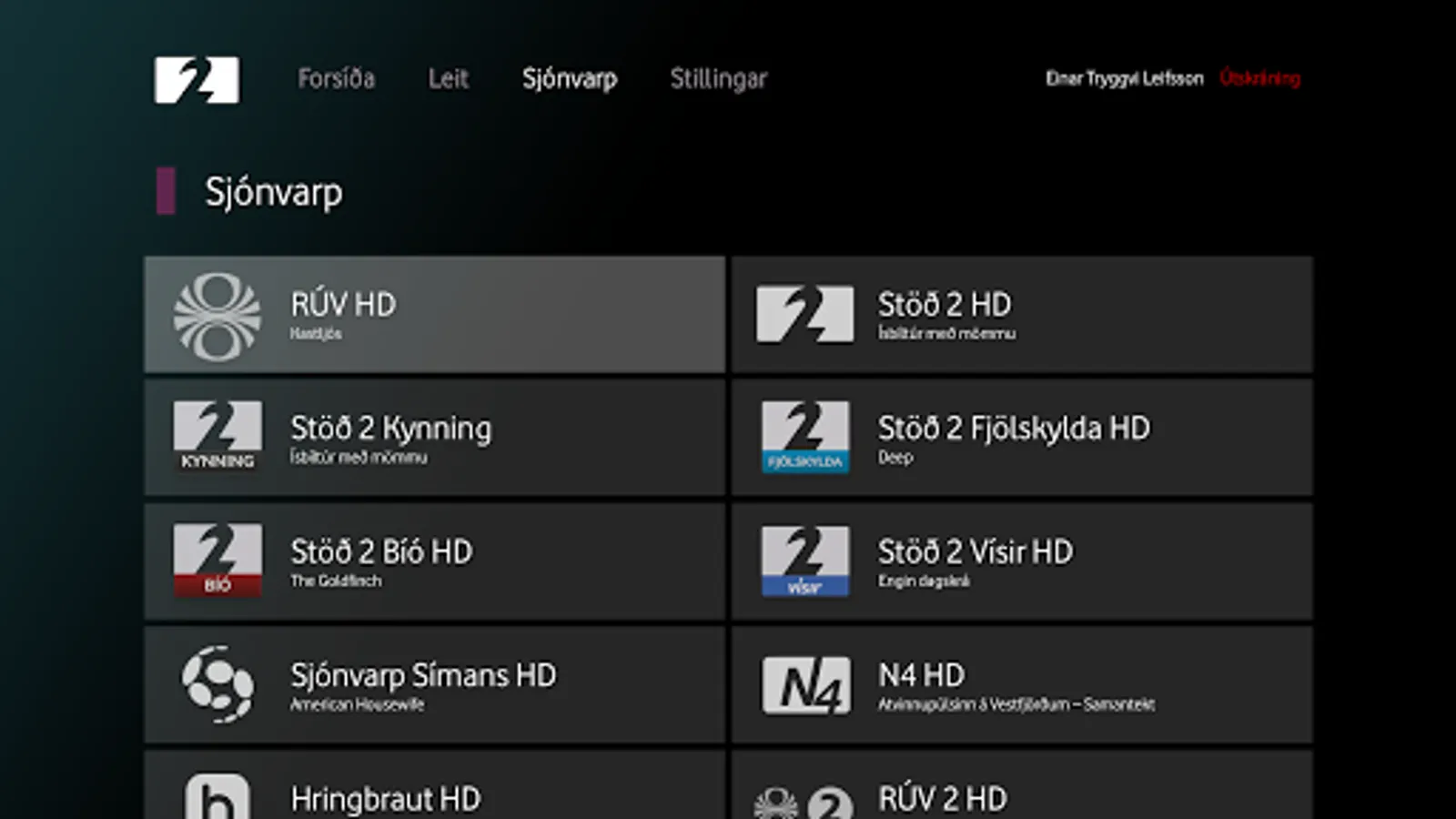Click the programme subtitle under RÚV HD

[x=316, y=334]
